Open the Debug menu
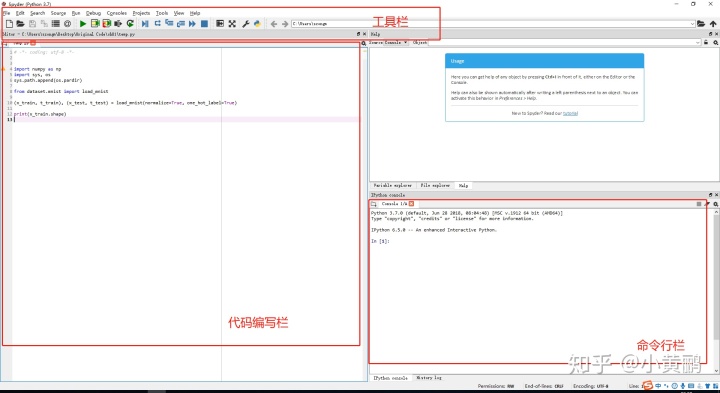 point(93,13)
